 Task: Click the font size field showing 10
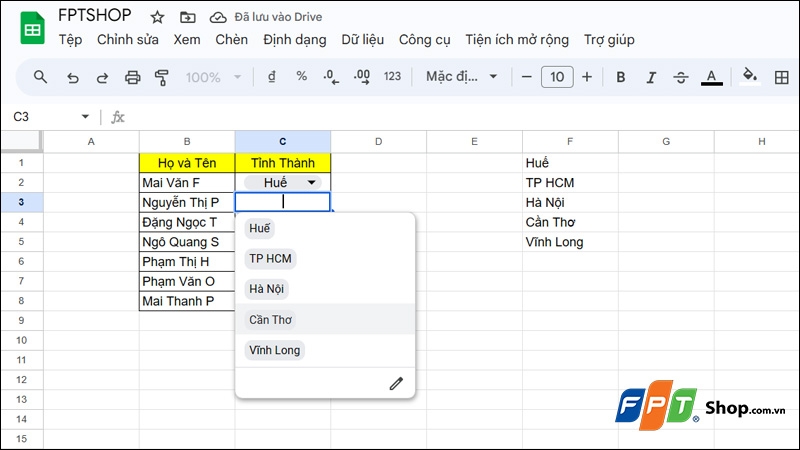tap(557, 77)
